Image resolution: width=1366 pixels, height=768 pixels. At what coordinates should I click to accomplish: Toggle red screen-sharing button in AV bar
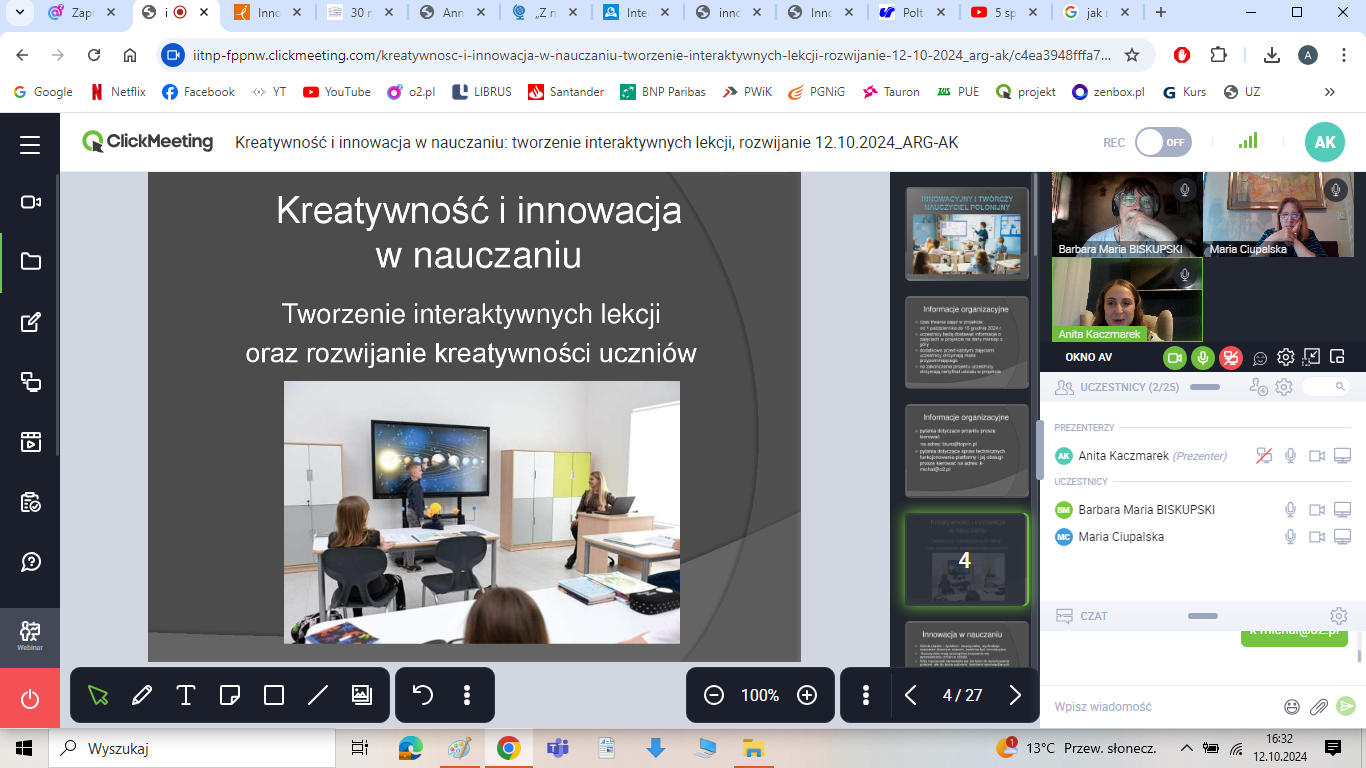tap(1231, 358)
